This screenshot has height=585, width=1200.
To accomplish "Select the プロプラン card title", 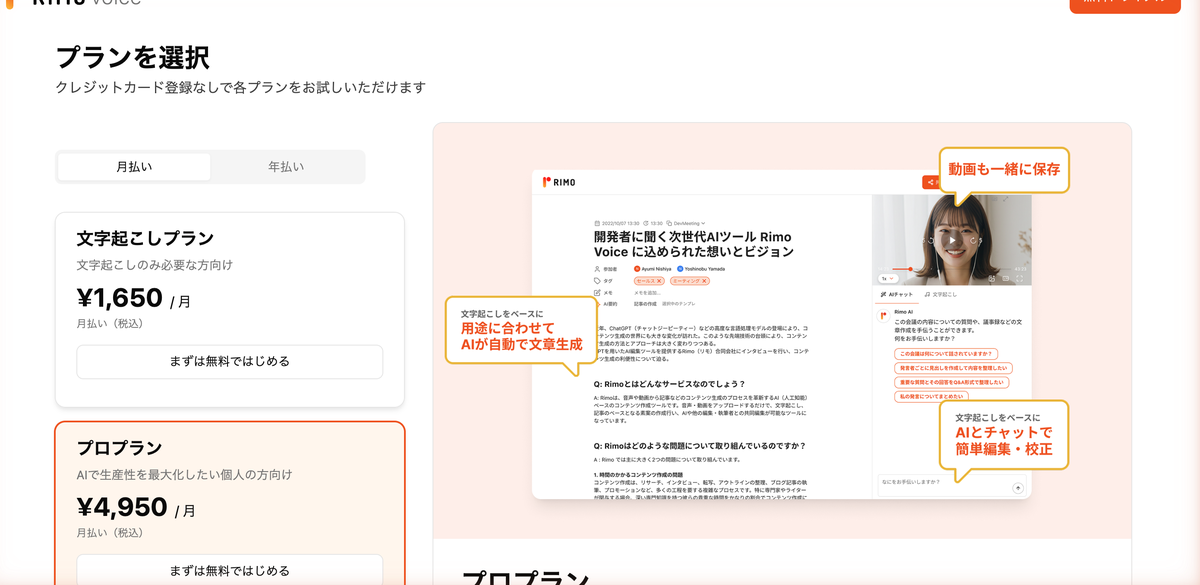I will pyautogui.click(x=119, y=447).
